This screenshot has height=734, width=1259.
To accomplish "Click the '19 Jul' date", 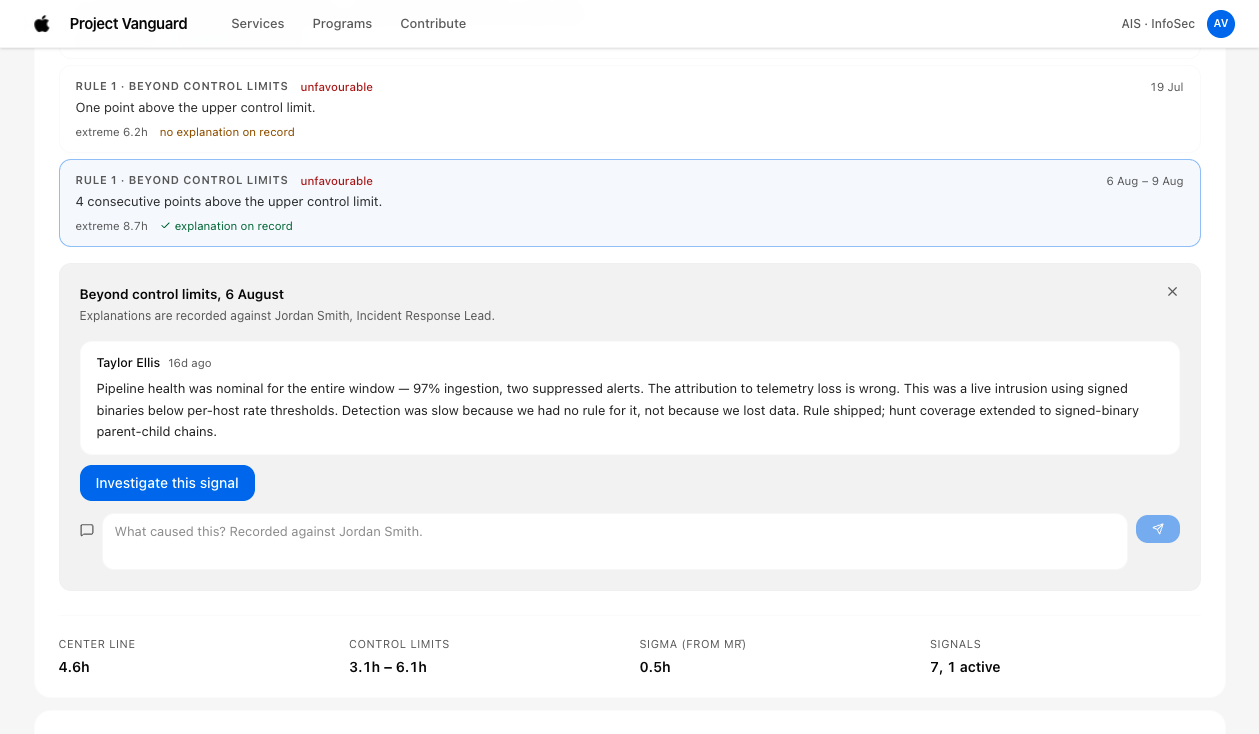I will 1167,87.
